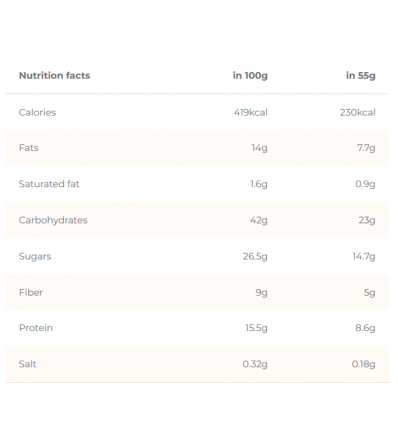This screenshot has height=448, width=398.
Task: Select the Fats row label
Action: point(29,148)
